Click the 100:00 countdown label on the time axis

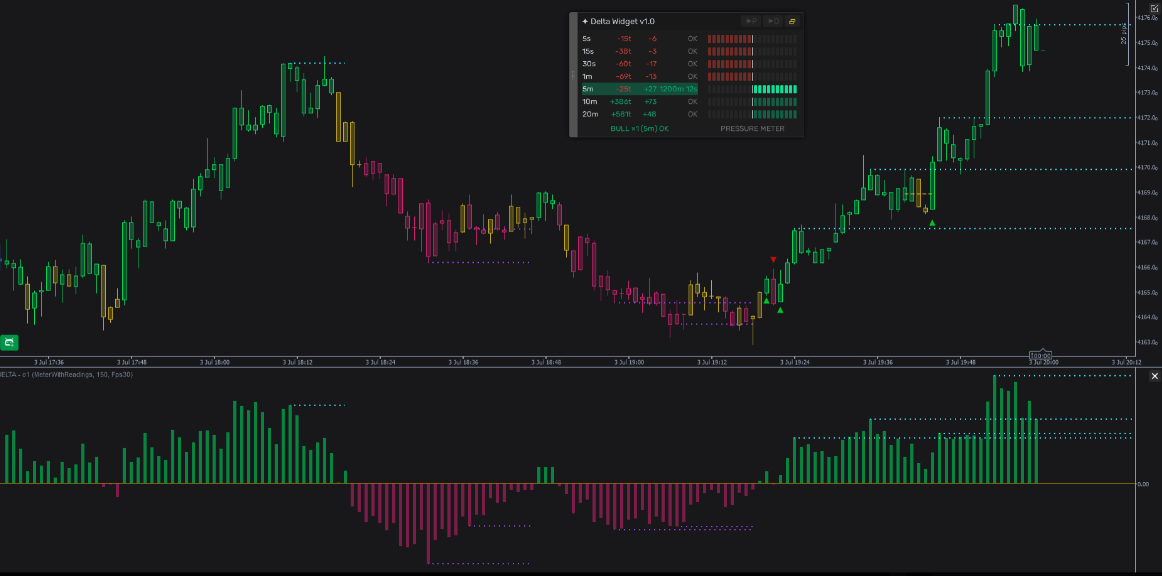(x=1041, y=356)
